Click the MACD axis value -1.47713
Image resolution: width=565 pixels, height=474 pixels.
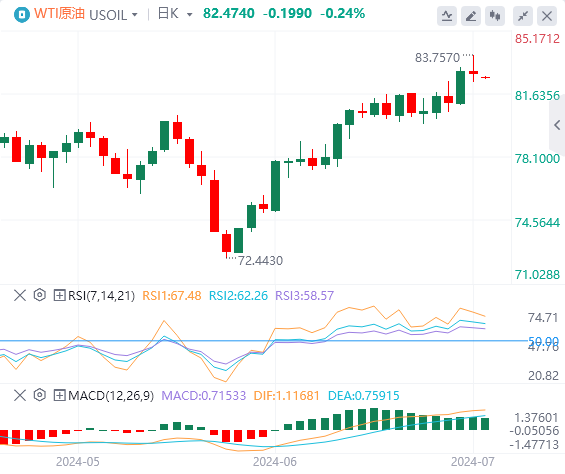534,445
